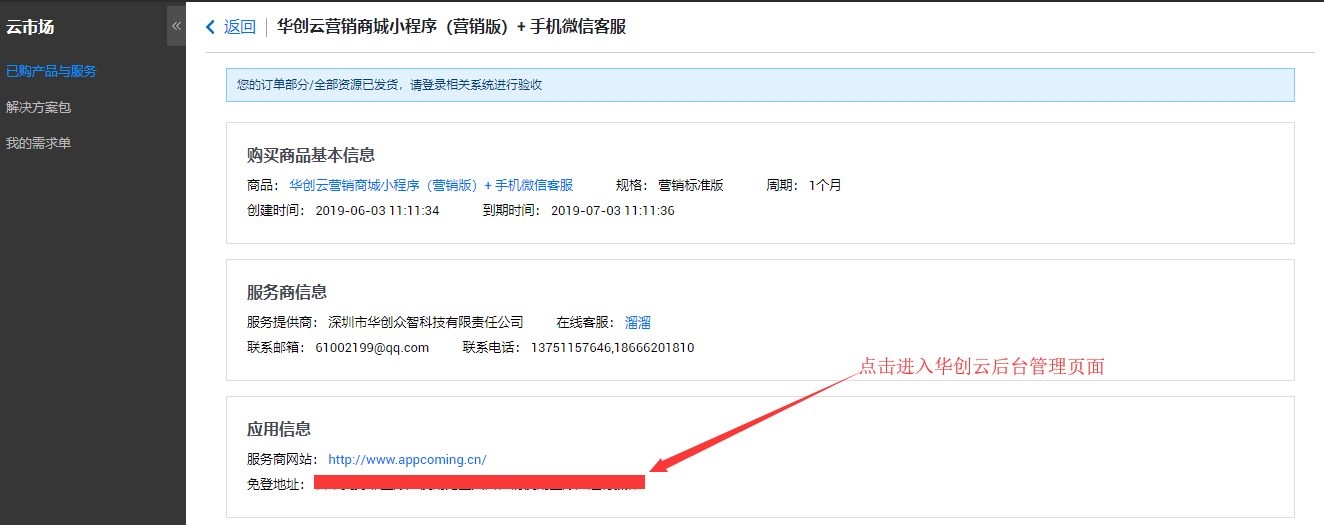Click the spec value 营销标准版
The height and width of the screenshot is (525, 1324).
pos(691,185)
